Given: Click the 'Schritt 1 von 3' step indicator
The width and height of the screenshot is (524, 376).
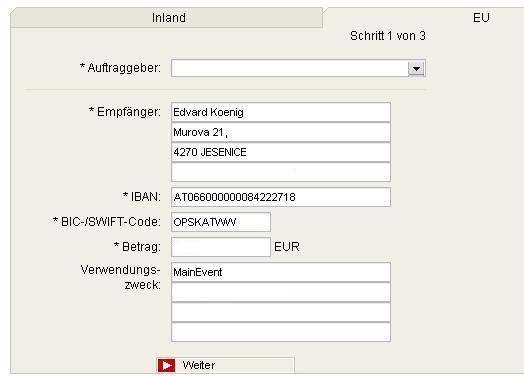Looking at the screenshot, I should point(388,36).
